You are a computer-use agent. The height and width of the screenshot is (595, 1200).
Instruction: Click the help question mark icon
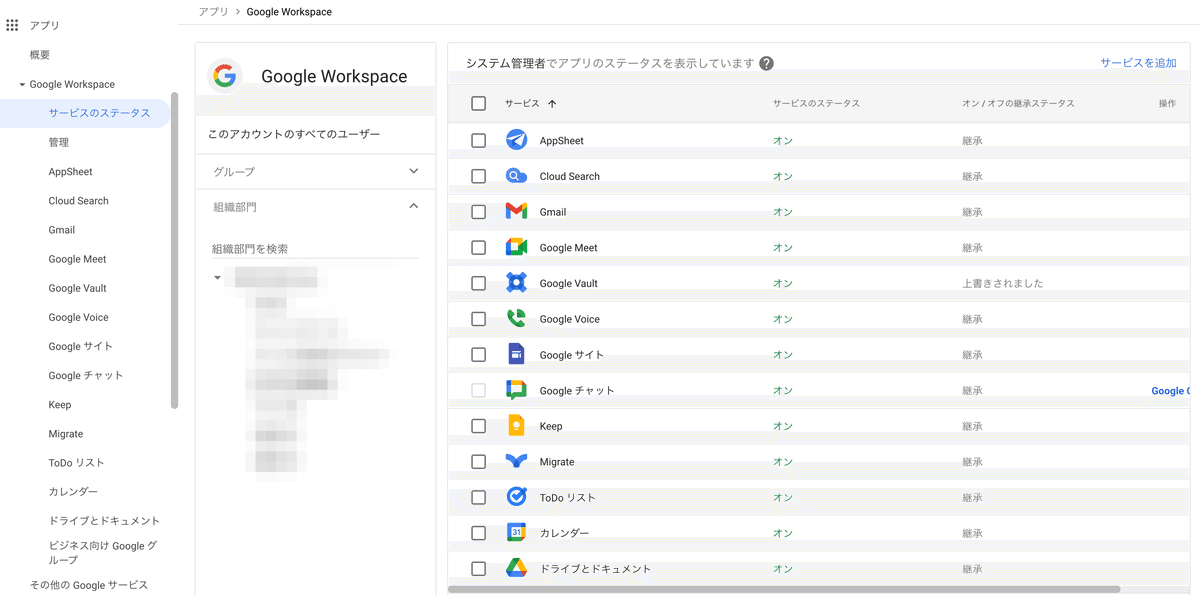click(x=766, y=63)
